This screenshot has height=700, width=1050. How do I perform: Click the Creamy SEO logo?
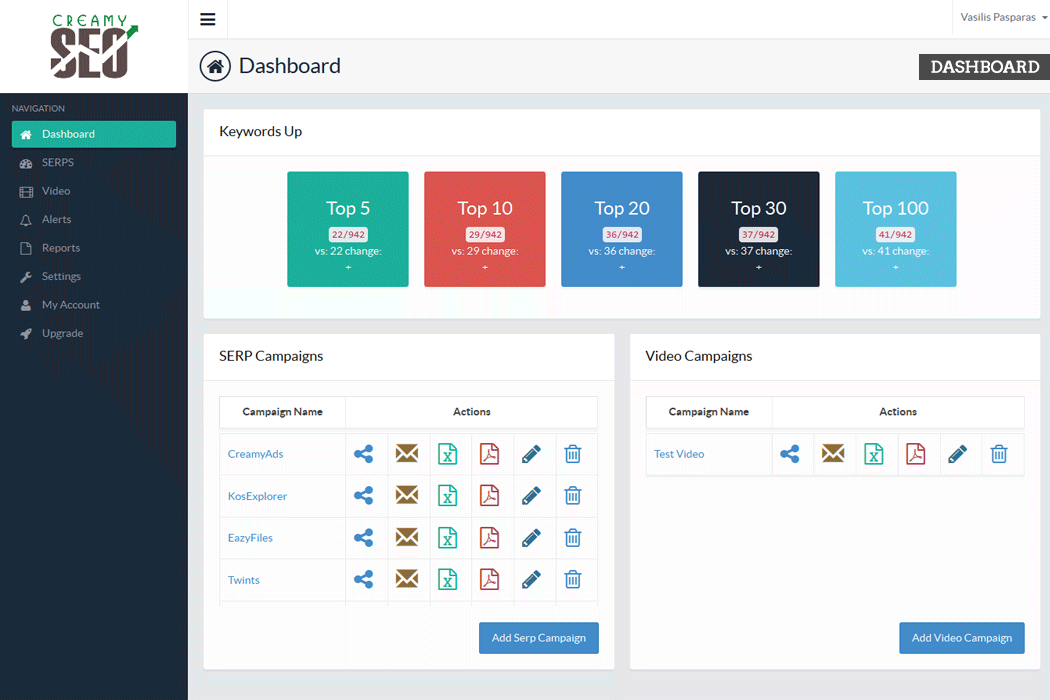tap(94, 46)
